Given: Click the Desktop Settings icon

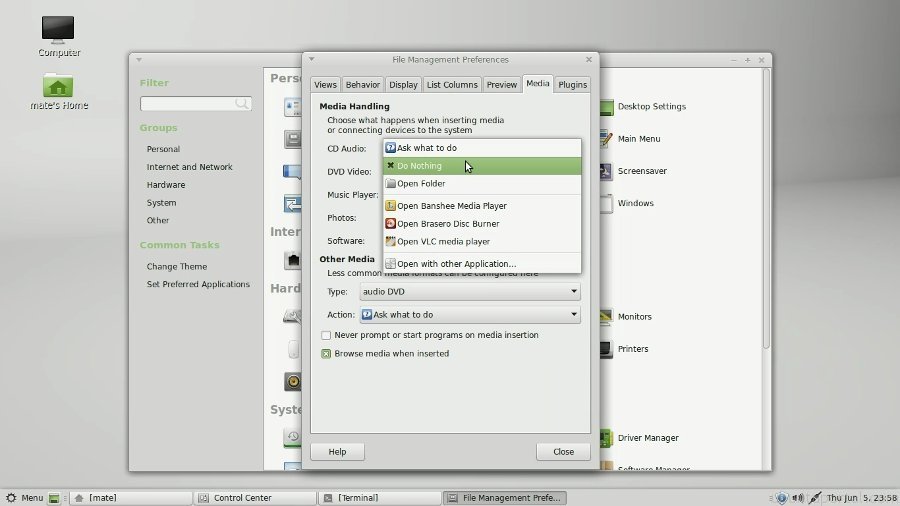Looking at the screenshot, I should [606, 107].
